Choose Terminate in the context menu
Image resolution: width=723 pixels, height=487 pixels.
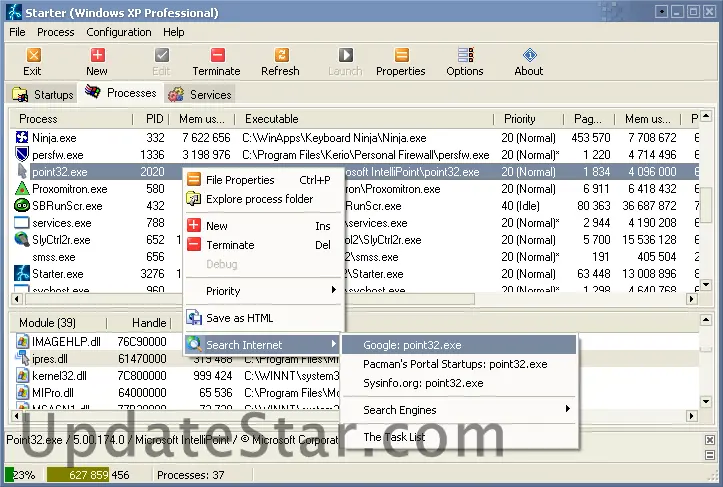(264, 245)
